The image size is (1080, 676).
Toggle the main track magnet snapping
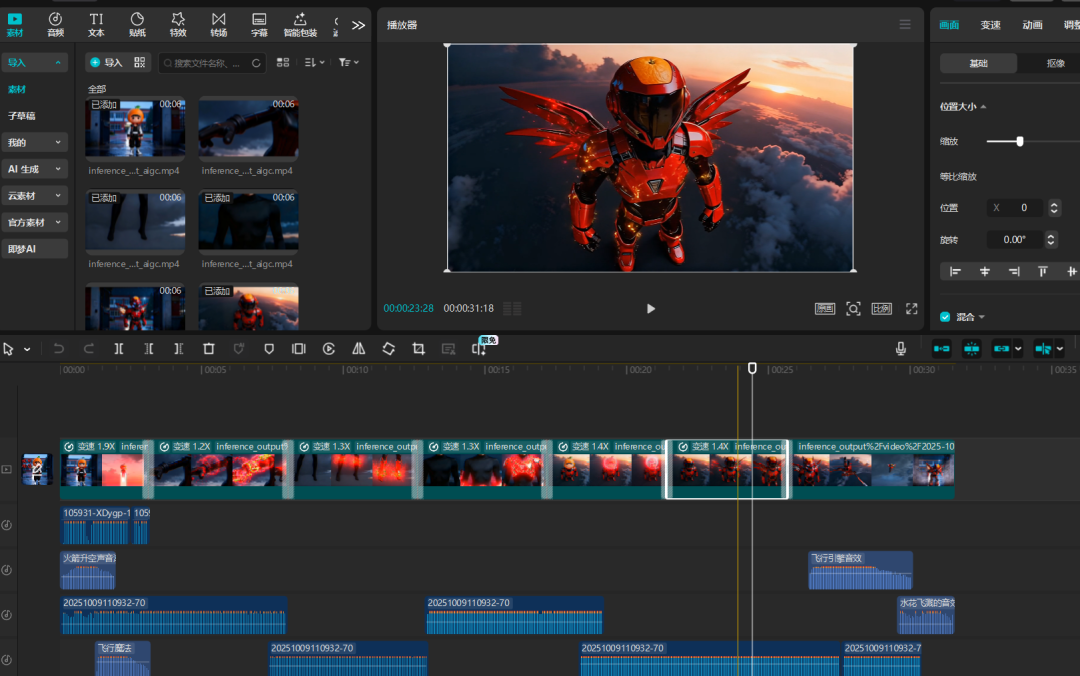tap(941, 349)
